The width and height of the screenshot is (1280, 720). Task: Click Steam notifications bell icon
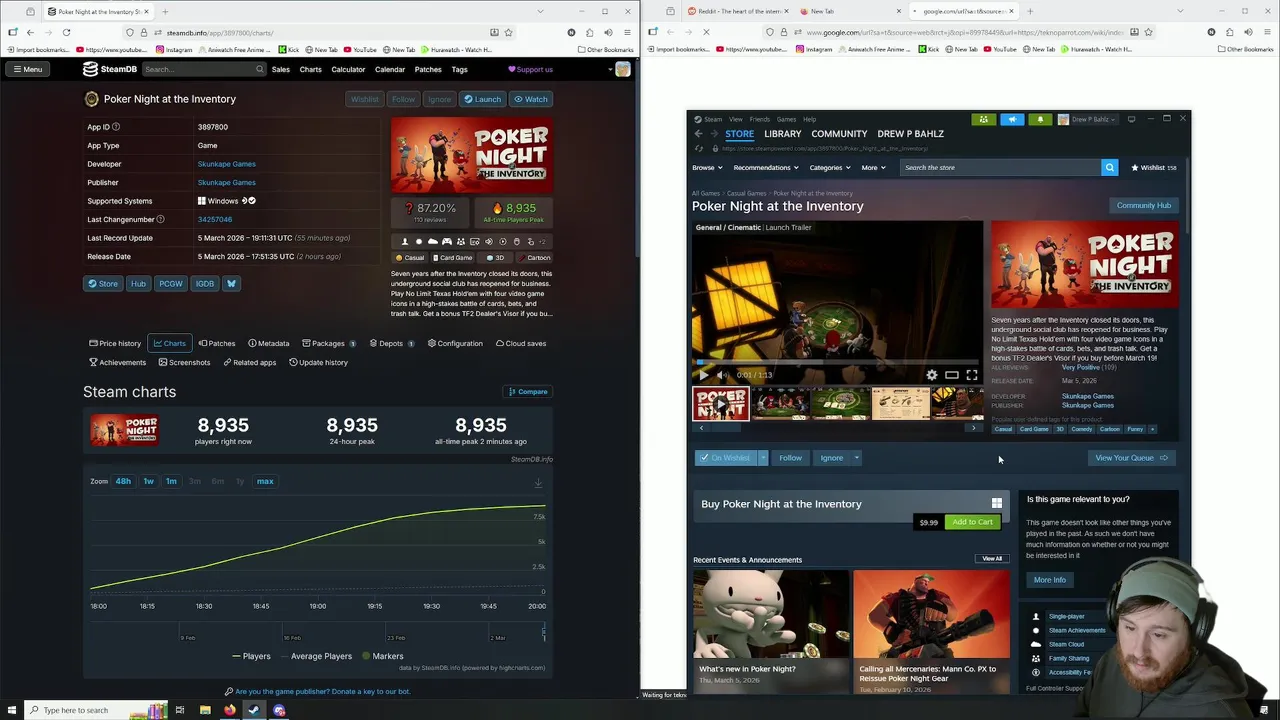tap(1040, 119)
